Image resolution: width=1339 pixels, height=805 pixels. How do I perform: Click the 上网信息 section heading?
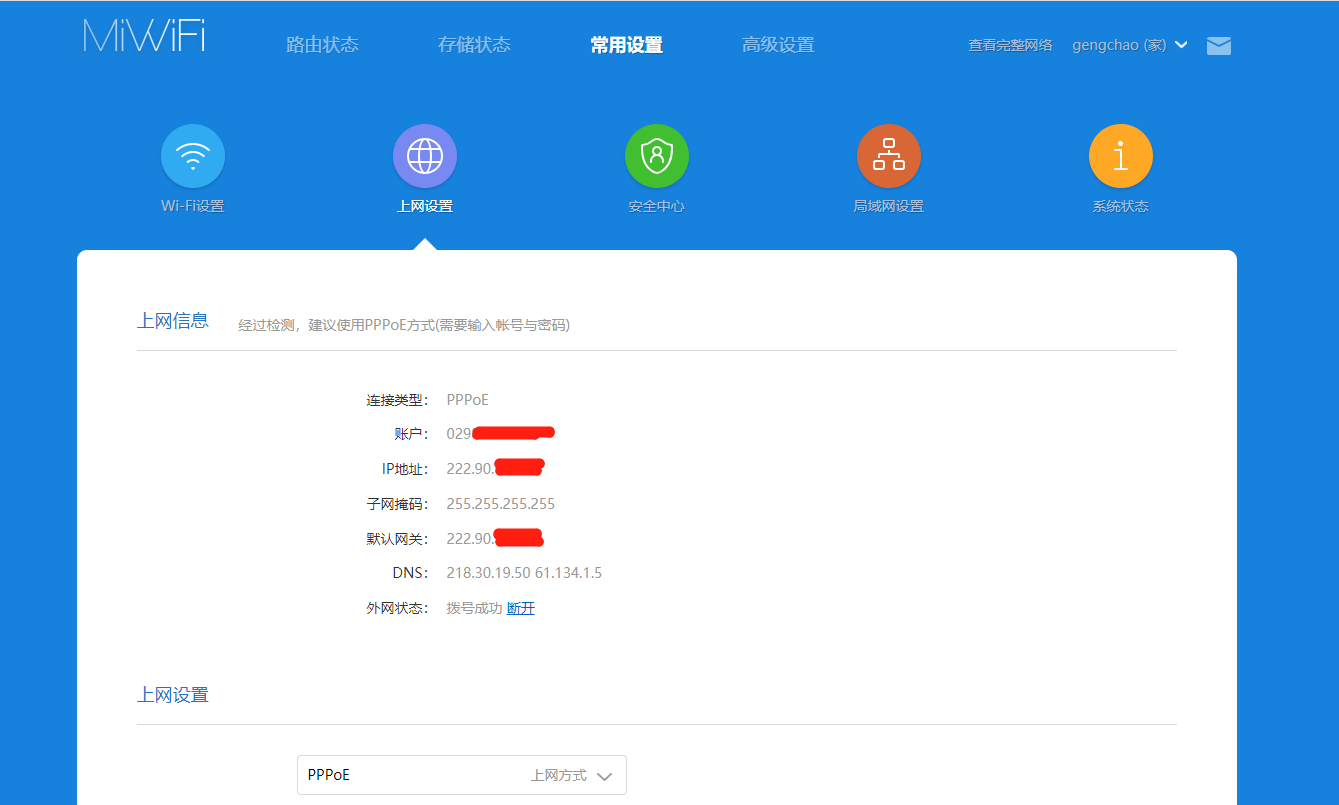(173, 320)
